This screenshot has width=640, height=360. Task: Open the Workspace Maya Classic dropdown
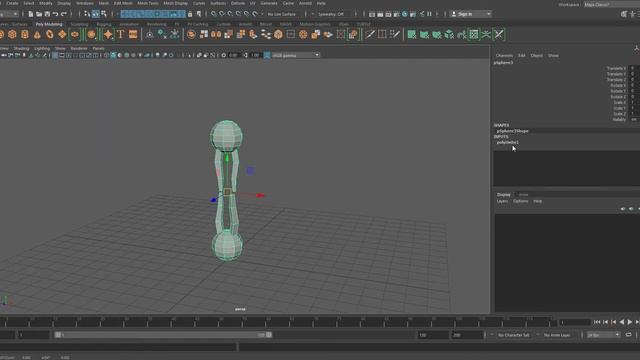[x=611, y=4]
